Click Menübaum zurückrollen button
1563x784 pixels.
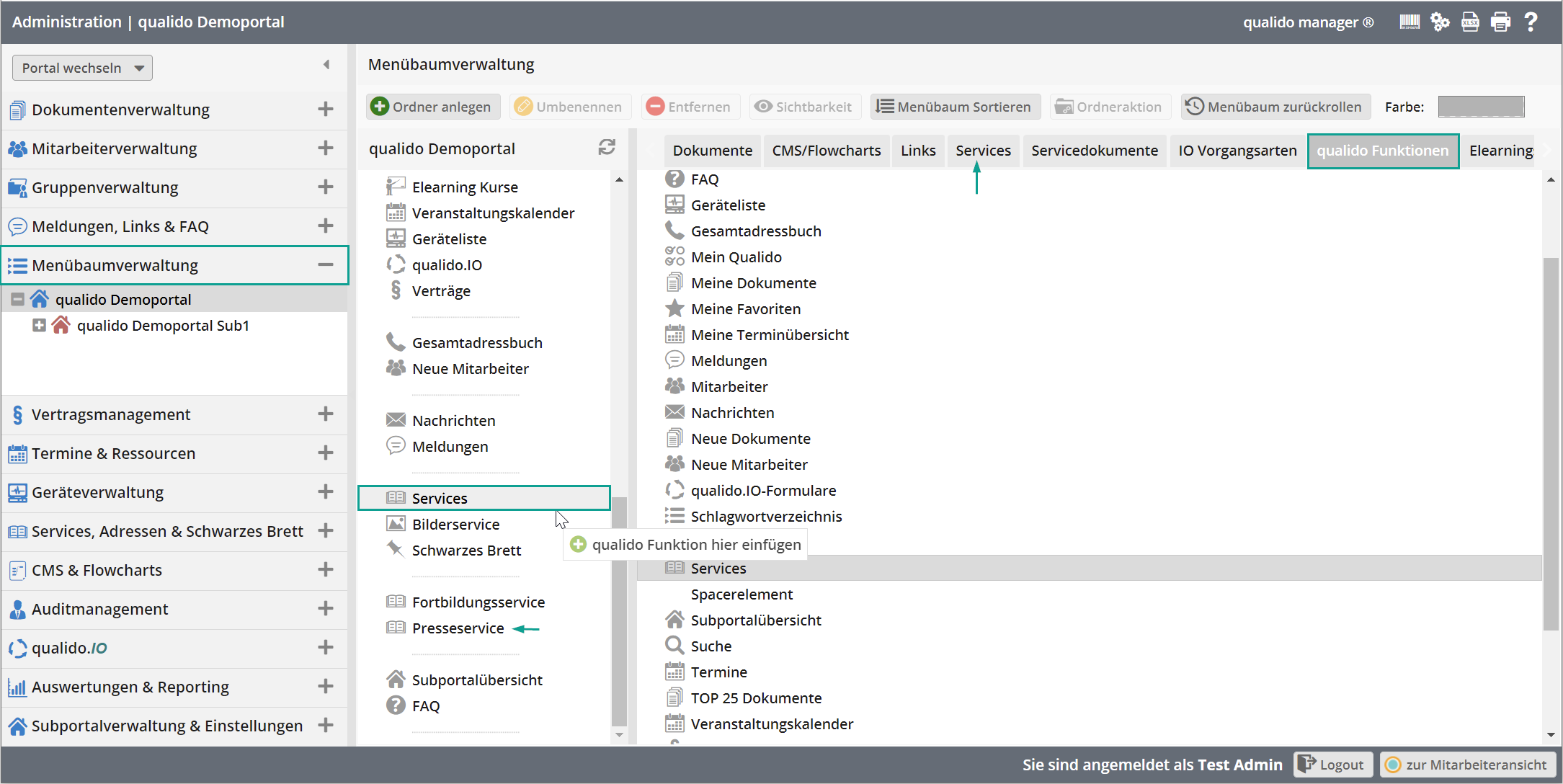click(1275, 107)
